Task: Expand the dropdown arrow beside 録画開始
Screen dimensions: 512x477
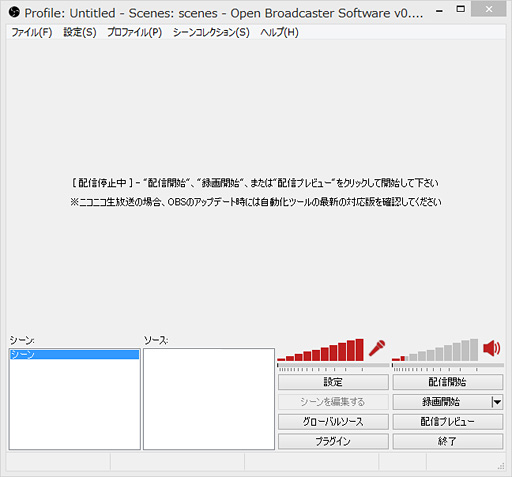Action: (x=497, y=402)
